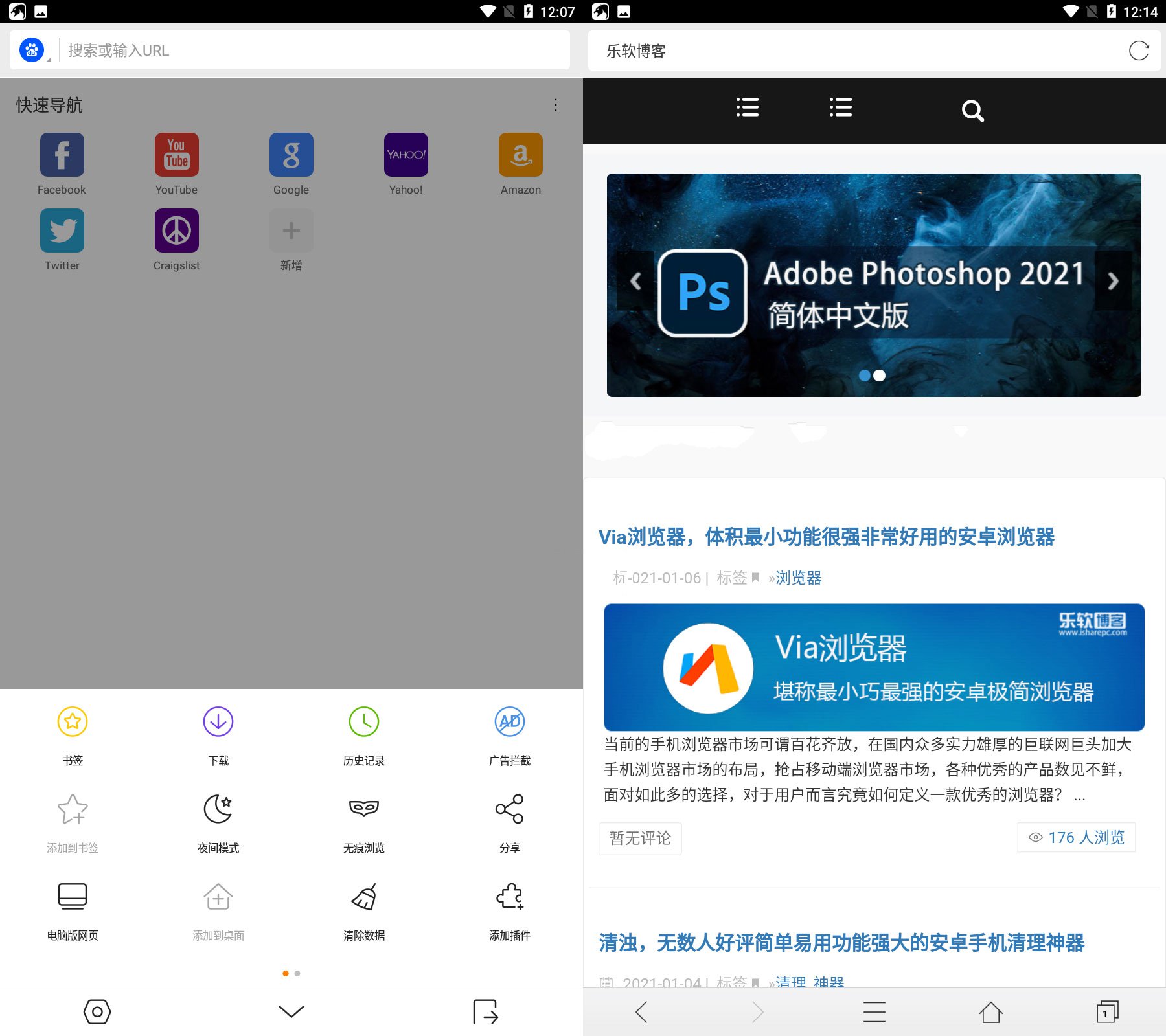Open 添加插件 add plugin
The width and height of the screenshot is (1166, 1036).
click(x=510, y=911)
